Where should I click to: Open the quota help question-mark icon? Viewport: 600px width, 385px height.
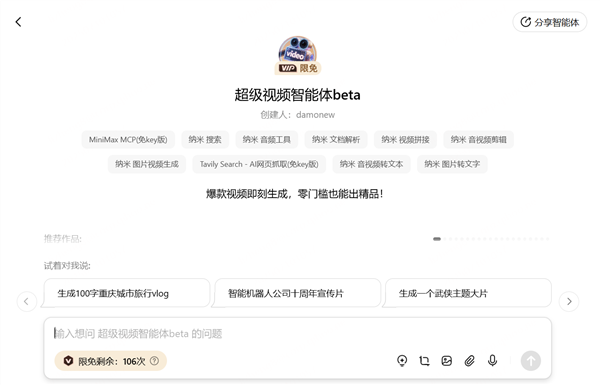(x=154, y=361)
